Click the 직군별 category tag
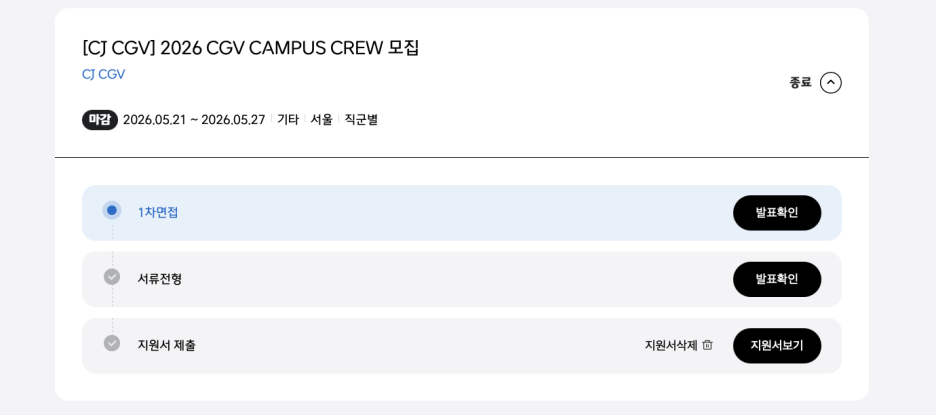 [x=361, y=120]
